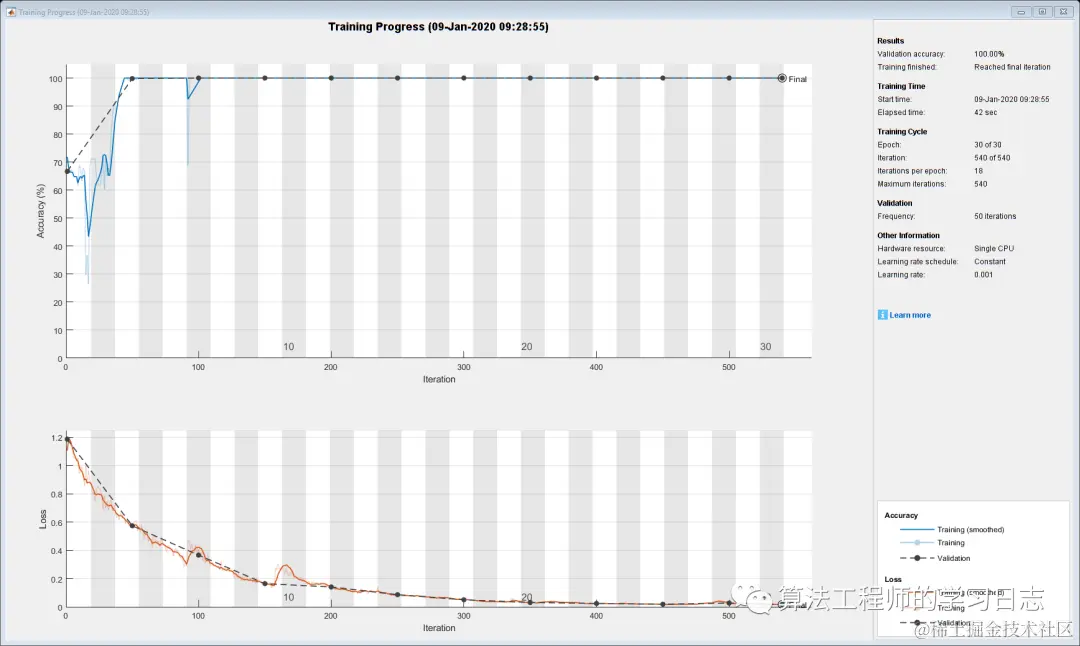The width and height of the screenshot is (1080, 646).
Task: Click the Validation accuracy value 100.00%
Action: [989, 54]
